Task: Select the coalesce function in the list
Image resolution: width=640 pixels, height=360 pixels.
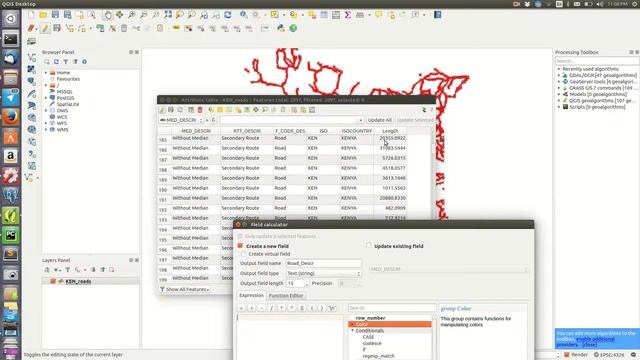Action: click(x=372, y=344)
